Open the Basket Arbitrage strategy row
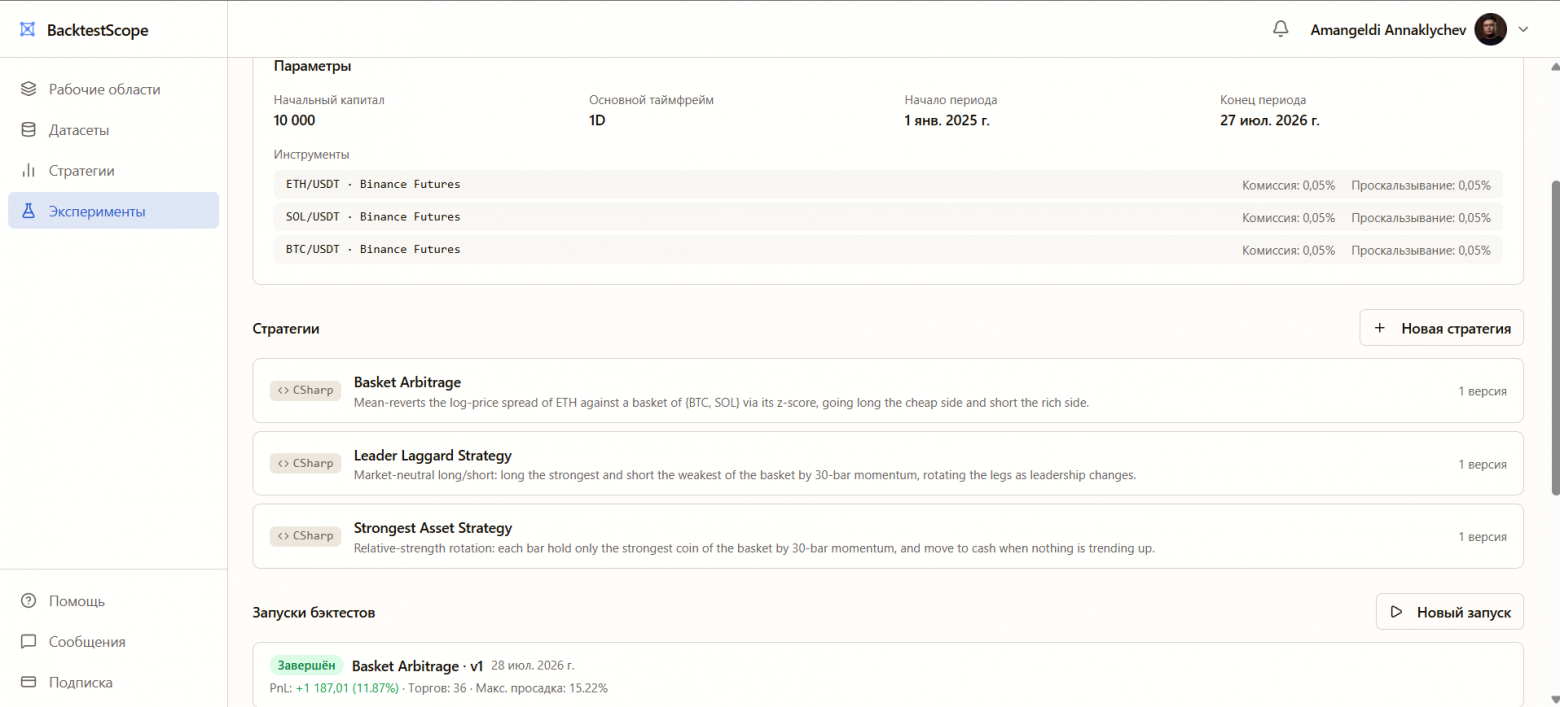Screen dimensions: 1560x707 coord(888,391)
